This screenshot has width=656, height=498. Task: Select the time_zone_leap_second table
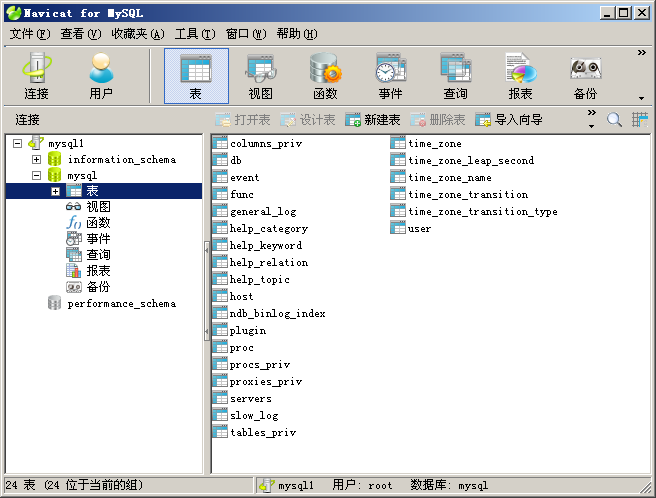pos(462,160)
